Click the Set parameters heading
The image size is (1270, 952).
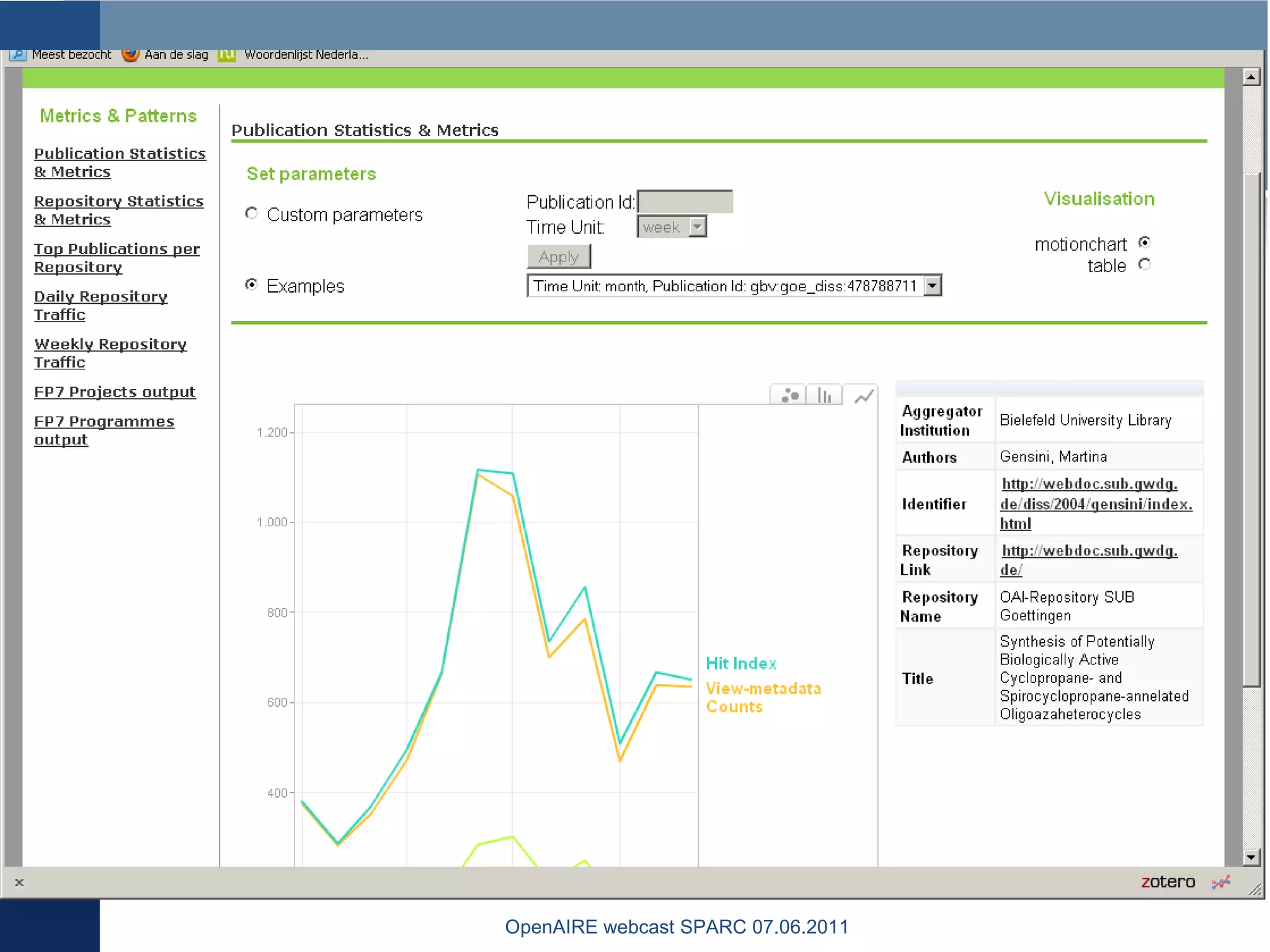(x=311, y=174)
